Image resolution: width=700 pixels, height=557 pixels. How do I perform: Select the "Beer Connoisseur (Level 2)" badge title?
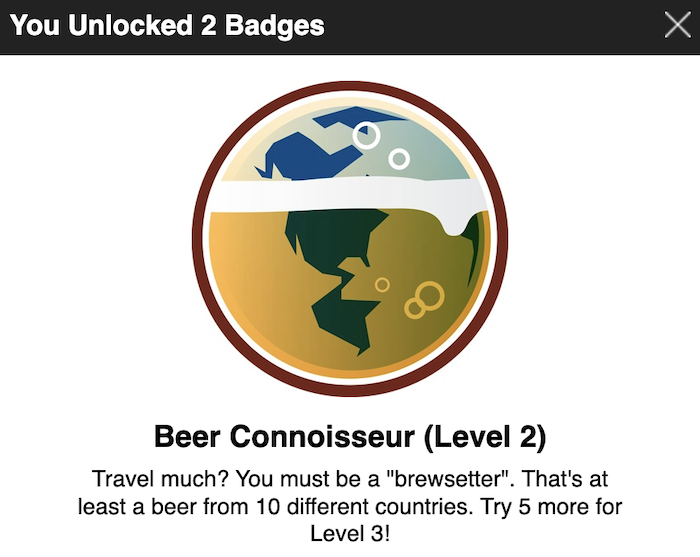click(350, 437)
